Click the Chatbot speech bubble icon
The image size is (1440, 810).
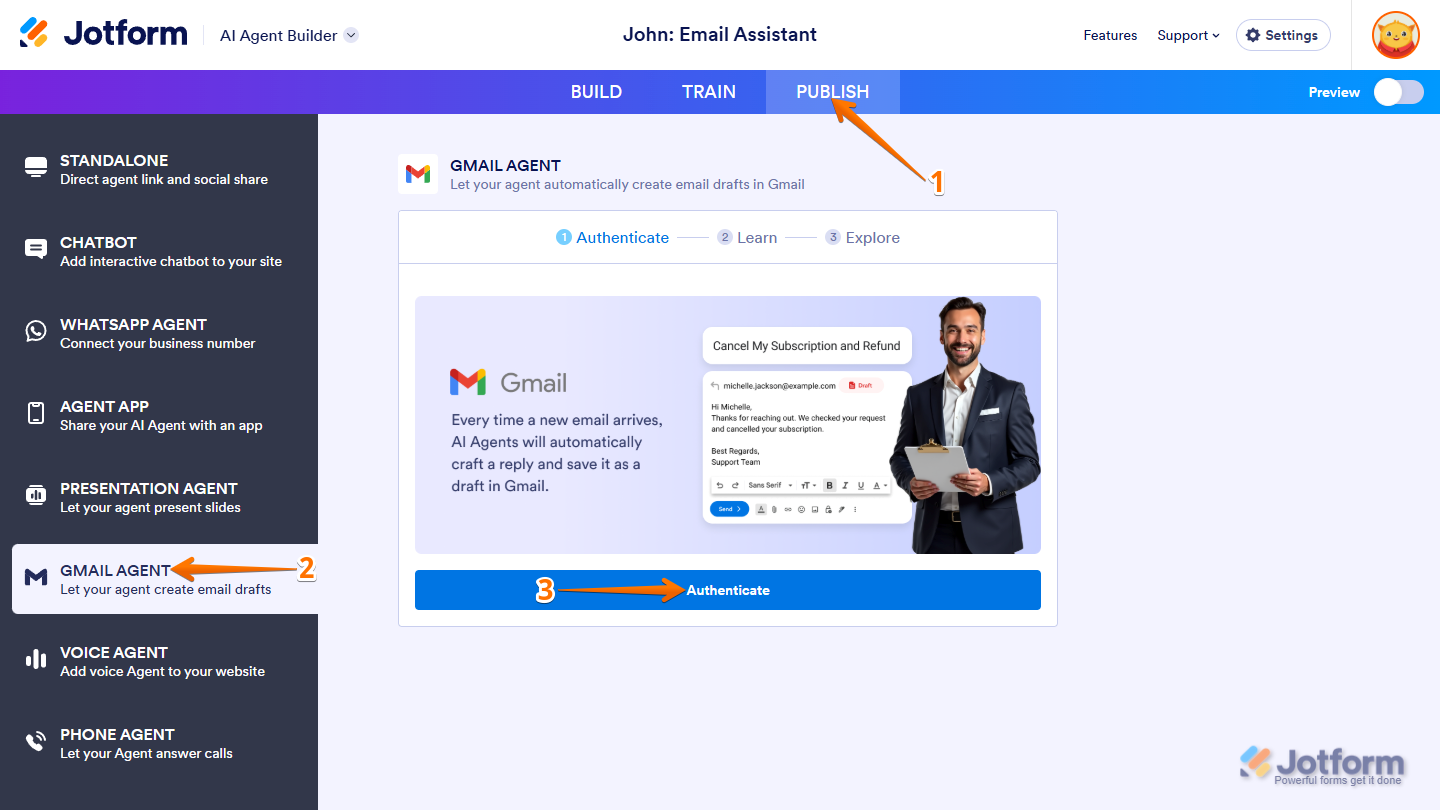[36, 249]
